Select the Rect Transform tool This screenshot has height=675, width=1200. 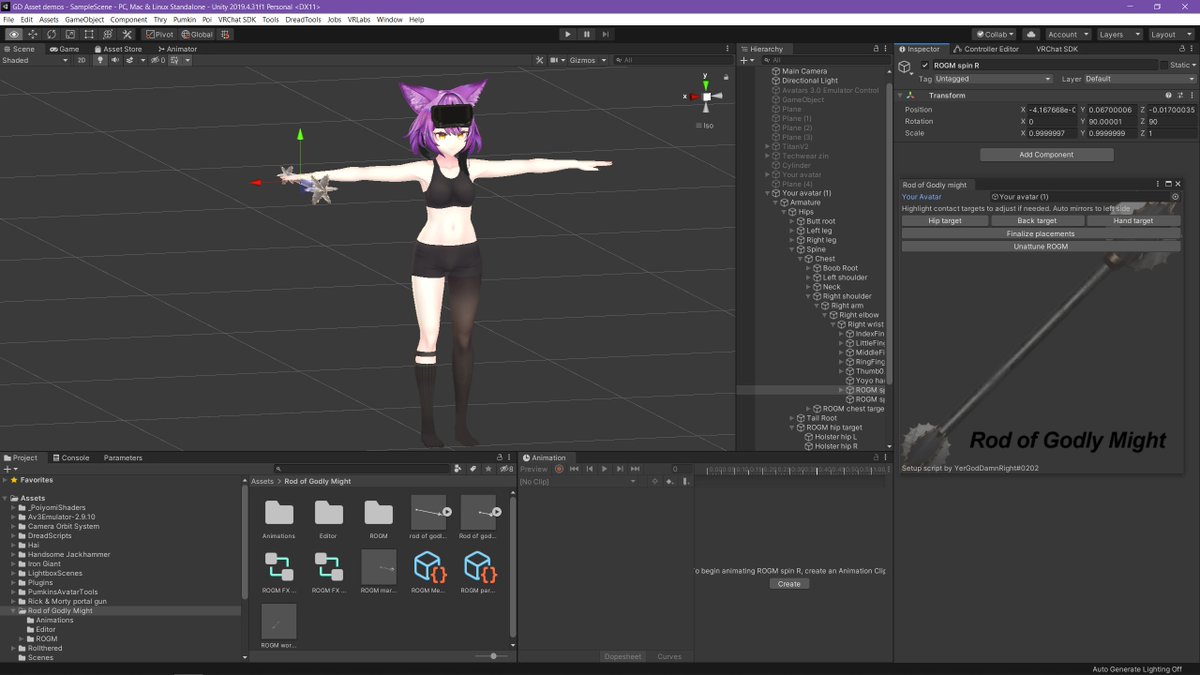coord(90,34)
